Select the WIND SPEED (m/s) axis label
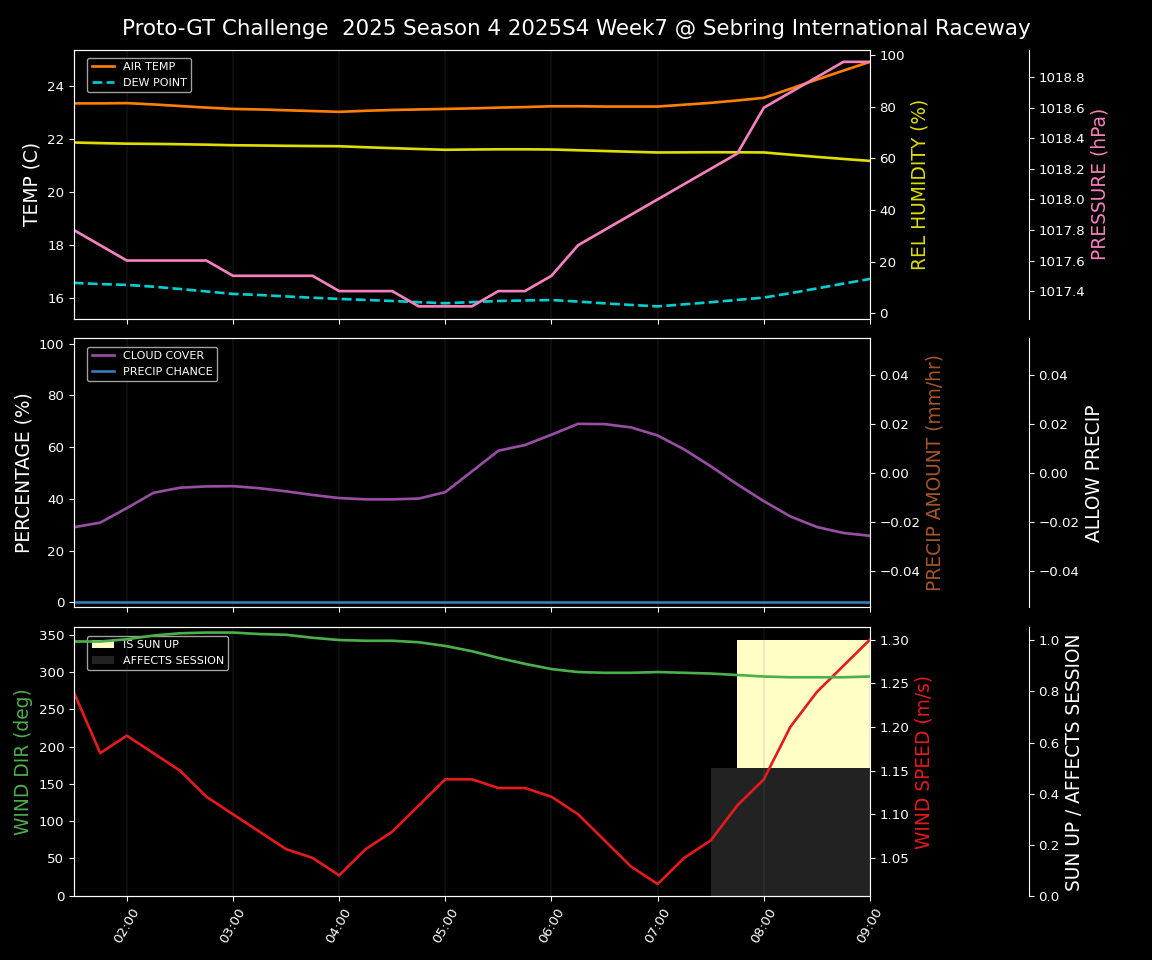Image resolution: width=1152 pixels, height=960 pixels. coord(923,762)
